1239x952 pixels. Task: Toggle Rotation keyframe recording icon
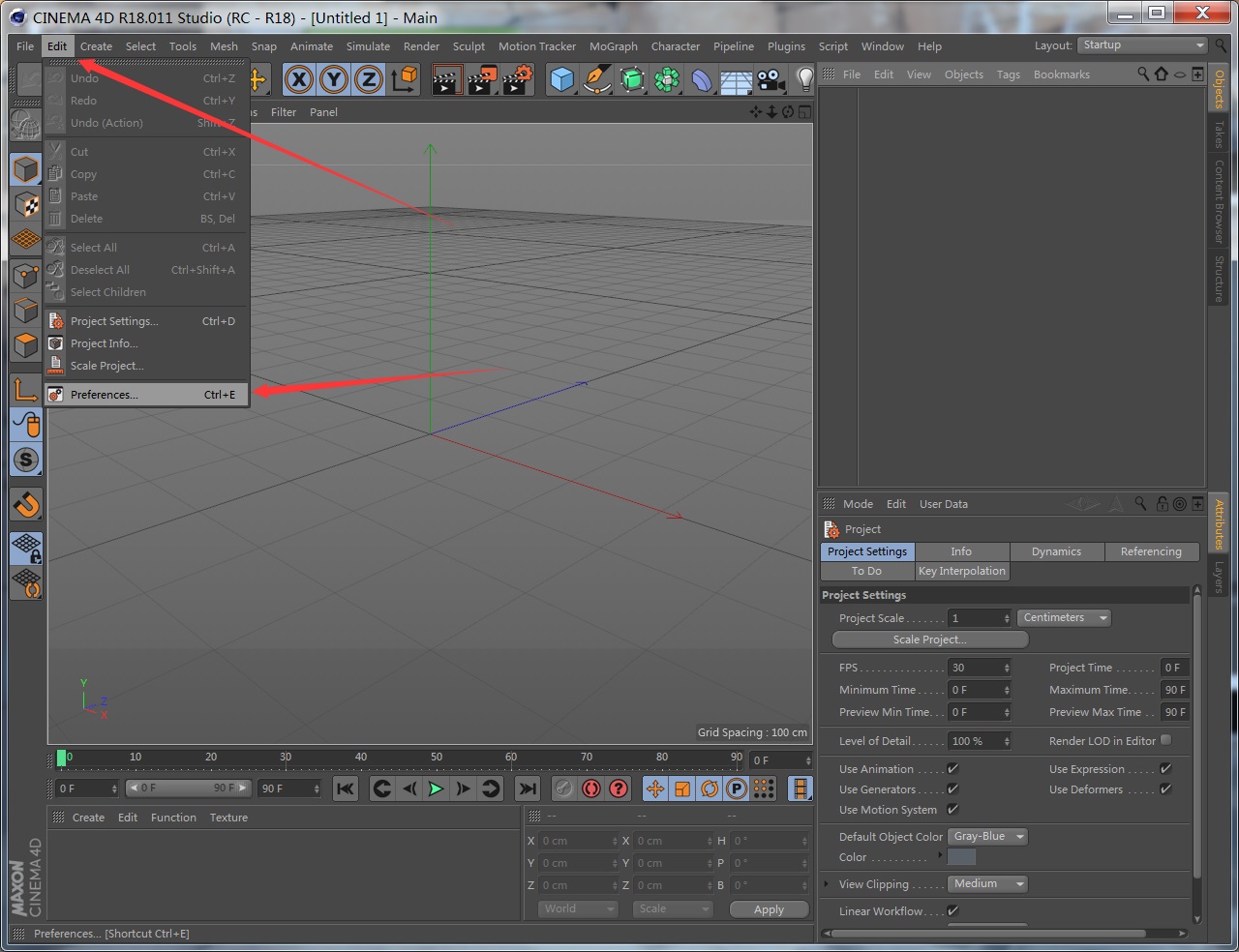pos(710,788)
